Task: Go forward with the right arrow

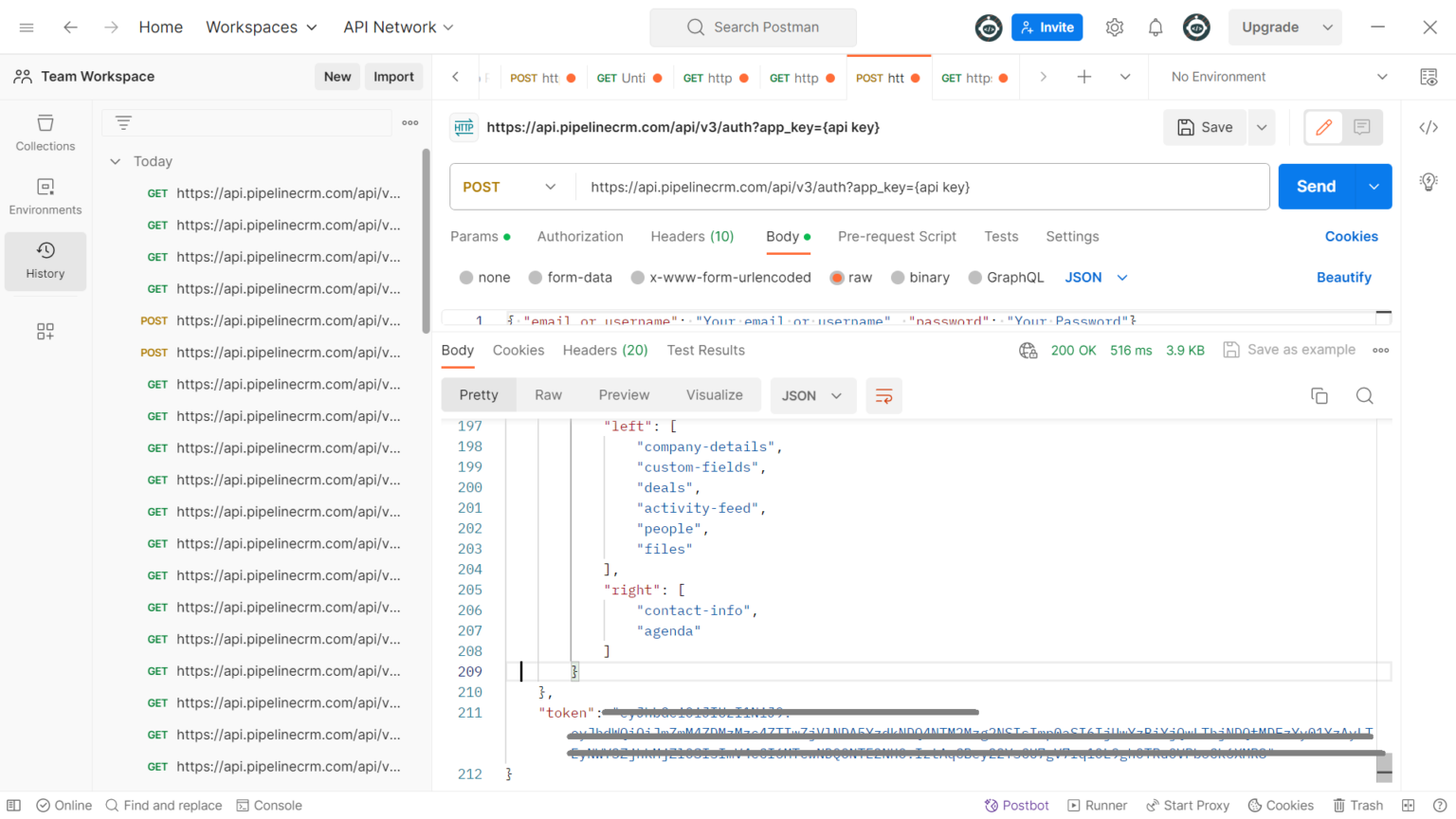Action: (111, 27)
